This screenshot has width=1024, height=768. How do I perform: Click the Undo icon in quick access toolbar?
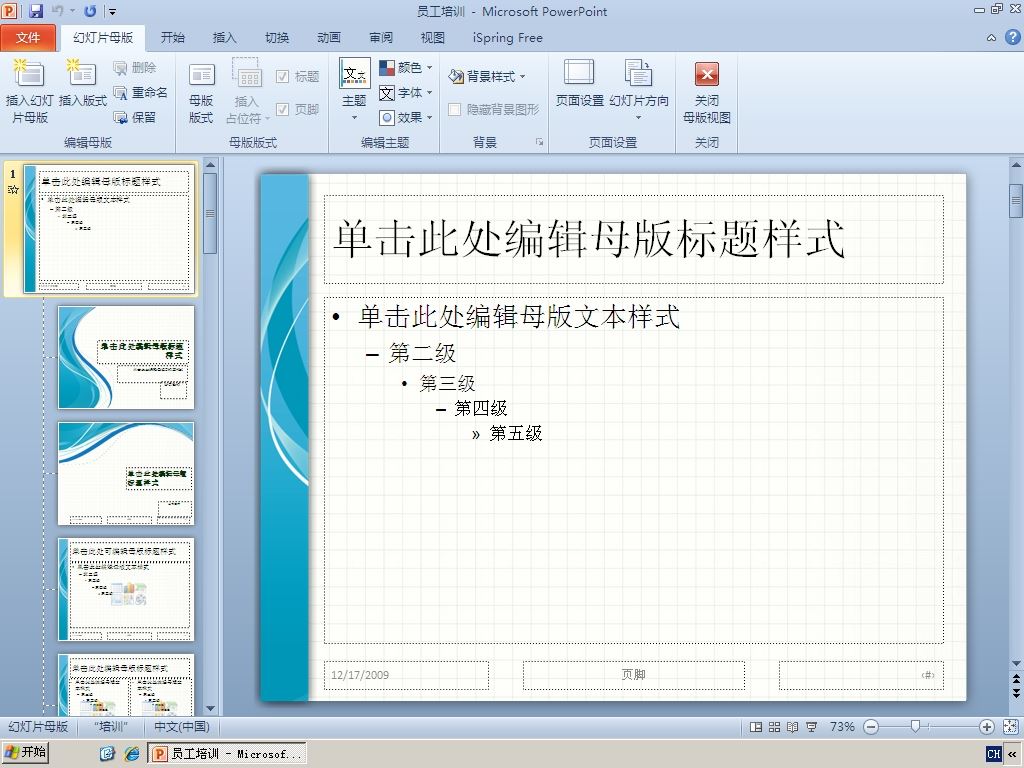57,10
